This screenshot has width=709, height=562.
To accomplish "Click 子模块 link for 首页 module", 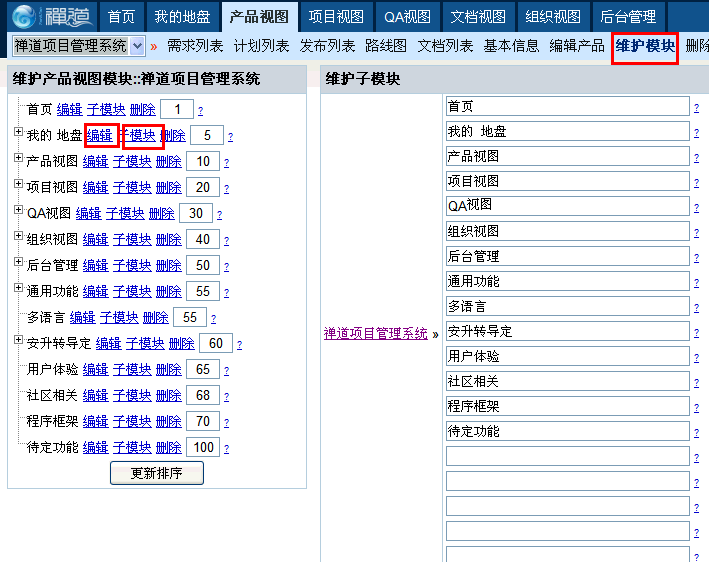I will [106, 109].
